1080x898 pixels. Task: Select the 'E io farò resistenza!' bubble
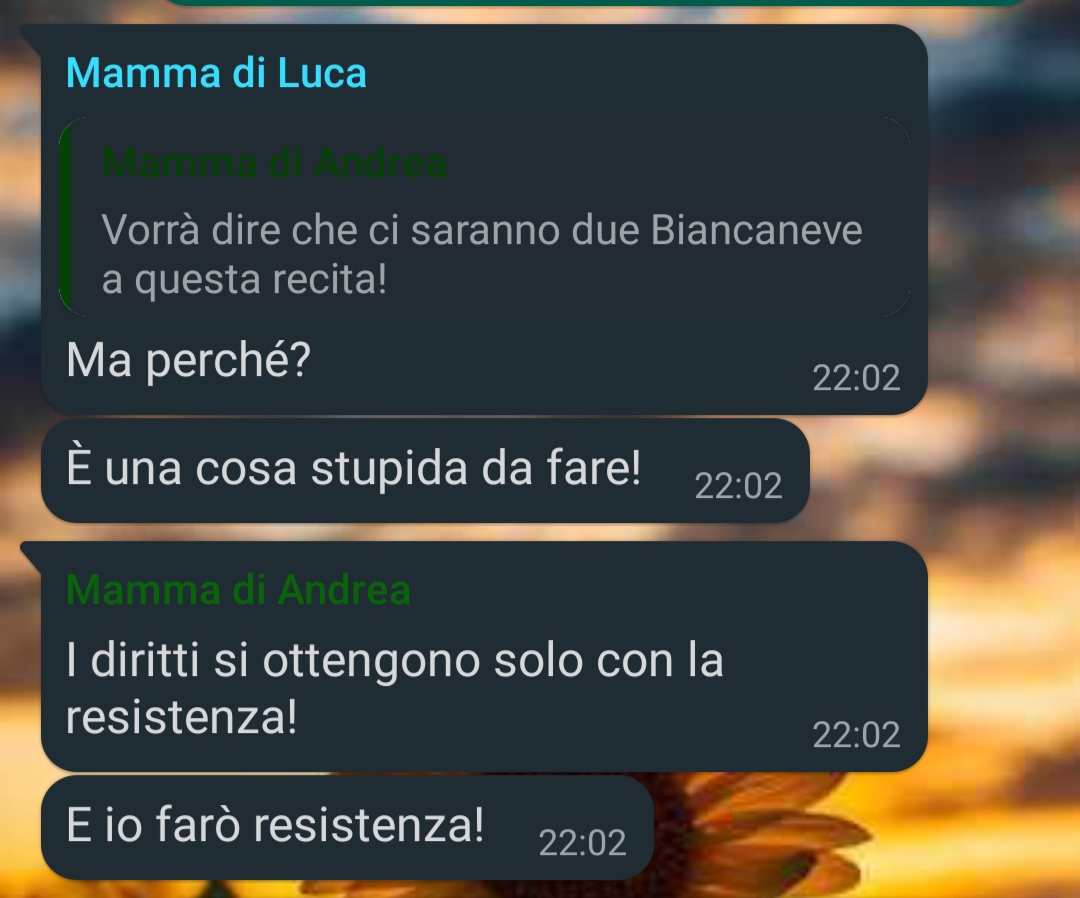347,827
